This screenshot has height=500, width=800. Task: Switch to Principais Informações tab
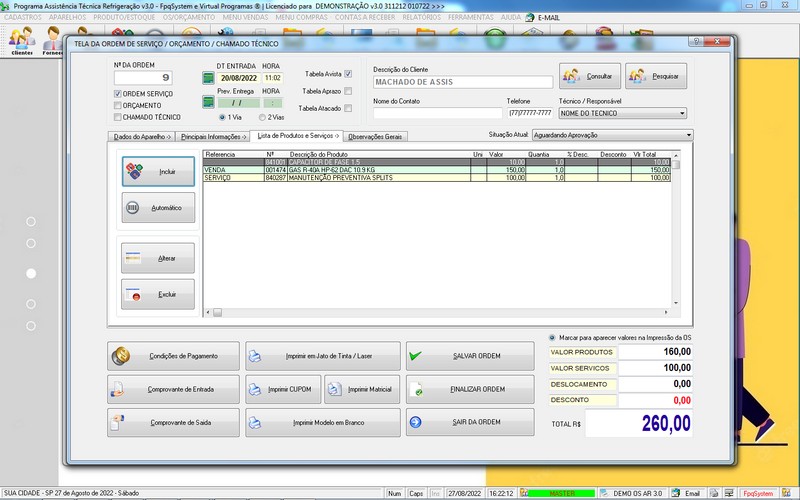pyautogui.click(x=213, y=137)
